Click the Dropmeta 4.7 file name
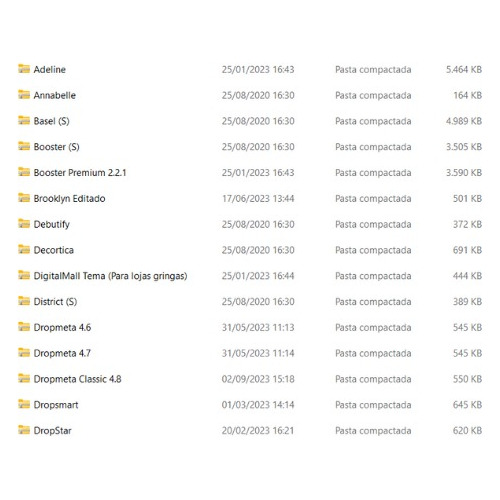The width and height of the screenshot is (500, 500). 62,353
